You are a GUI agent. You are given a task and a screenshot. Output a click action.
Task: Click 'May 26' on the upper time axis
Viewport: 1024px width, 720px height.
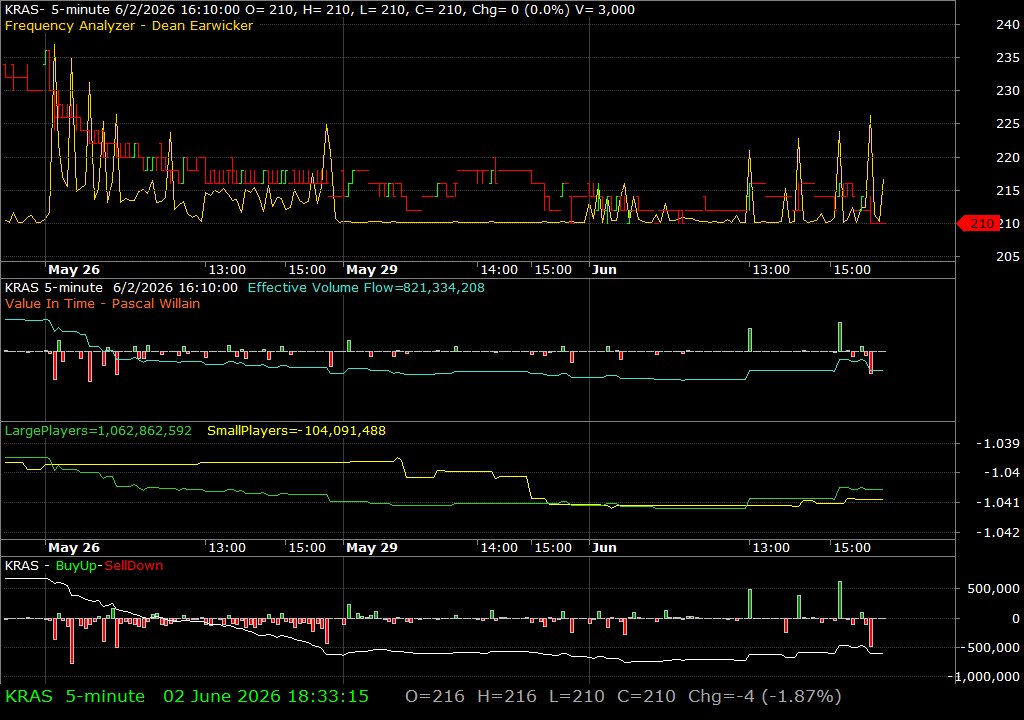click(x=74, y=270)
